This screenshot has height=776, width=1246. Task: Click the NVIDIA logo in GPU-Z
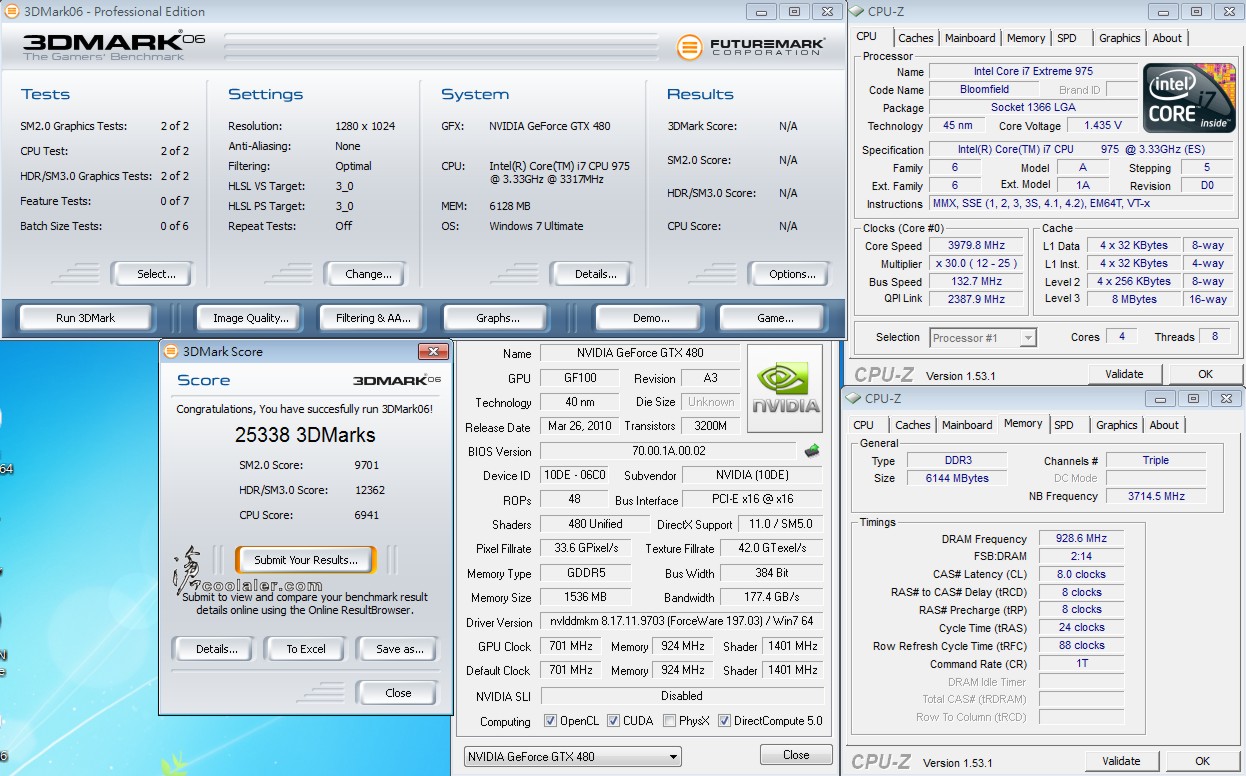(x=785, y=388)
